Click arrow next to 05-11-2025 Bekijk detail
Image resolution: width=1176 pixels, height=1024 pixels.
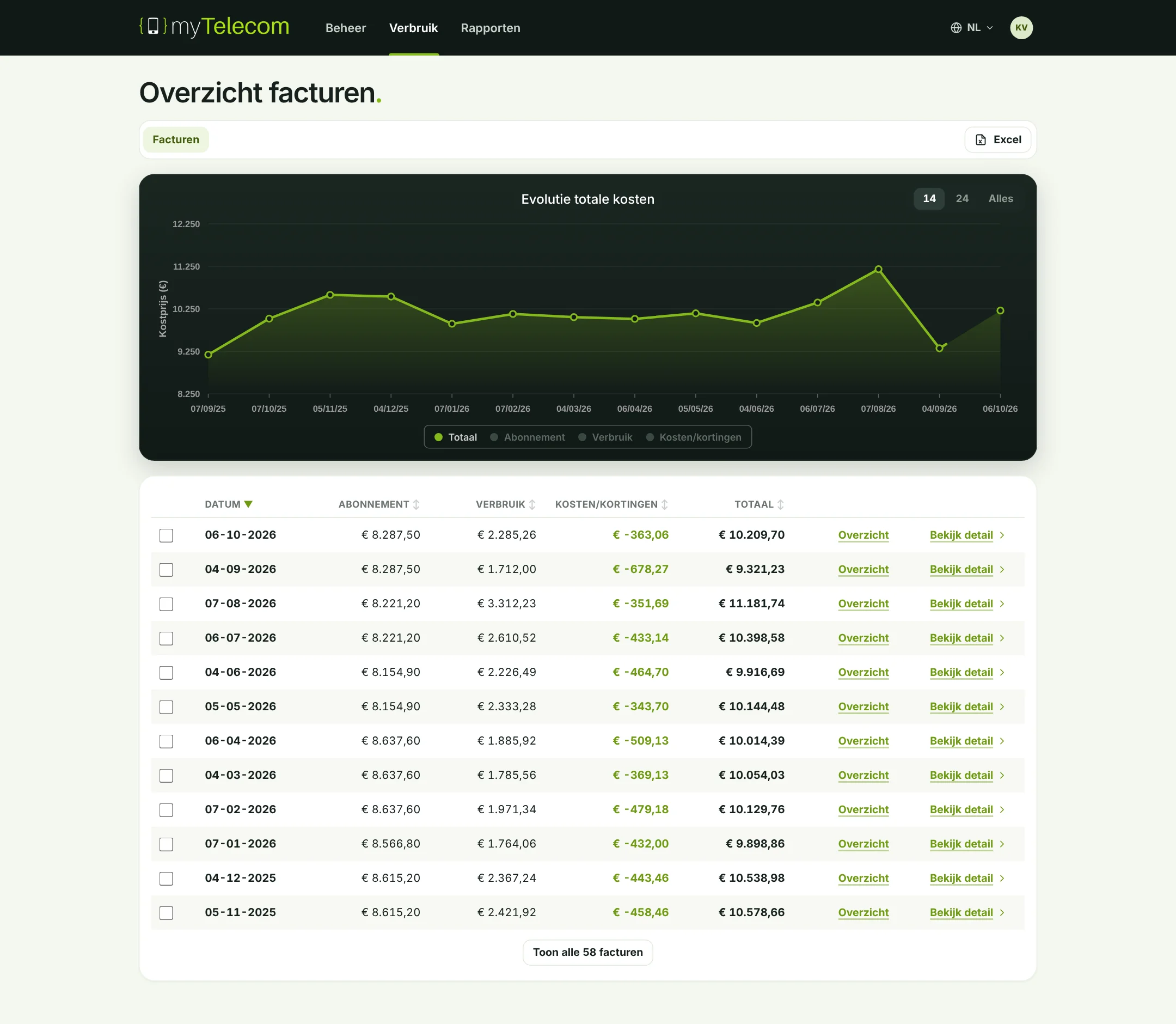click(x=1002, y=912)
